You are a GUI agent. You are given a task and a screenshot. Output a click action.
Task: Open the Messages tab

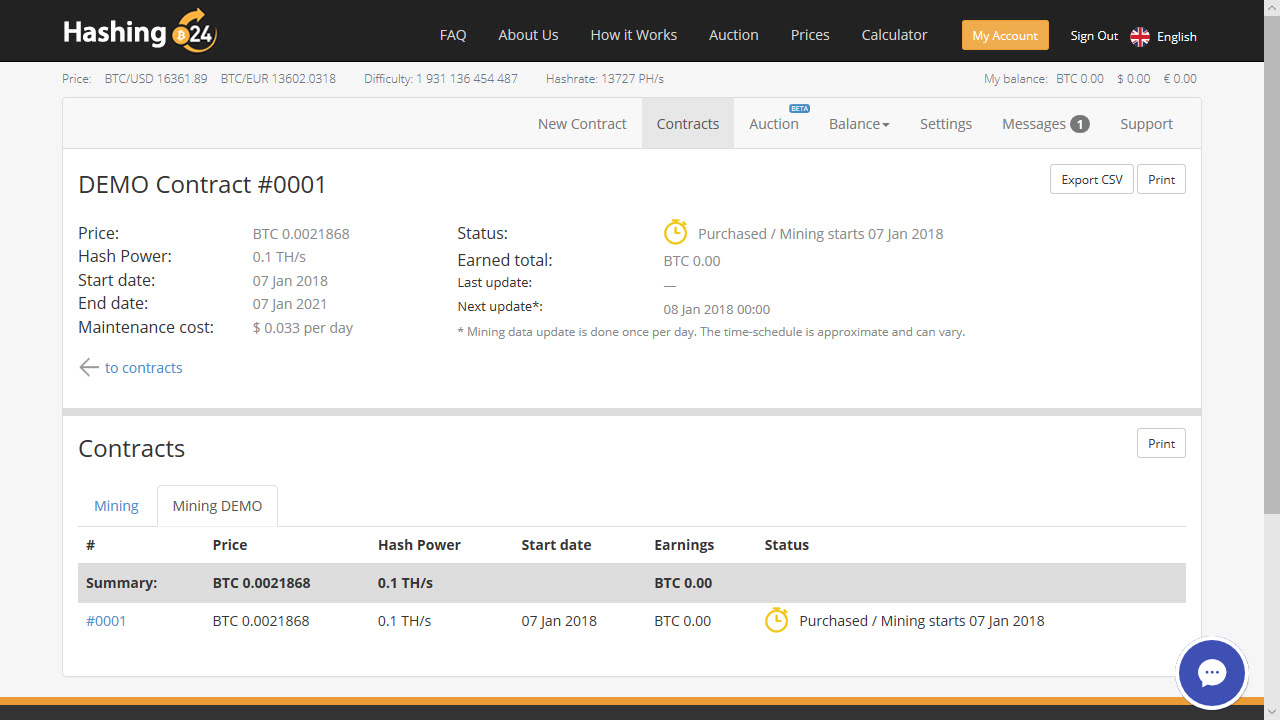pyautogui.click(x=1045, y=124)
